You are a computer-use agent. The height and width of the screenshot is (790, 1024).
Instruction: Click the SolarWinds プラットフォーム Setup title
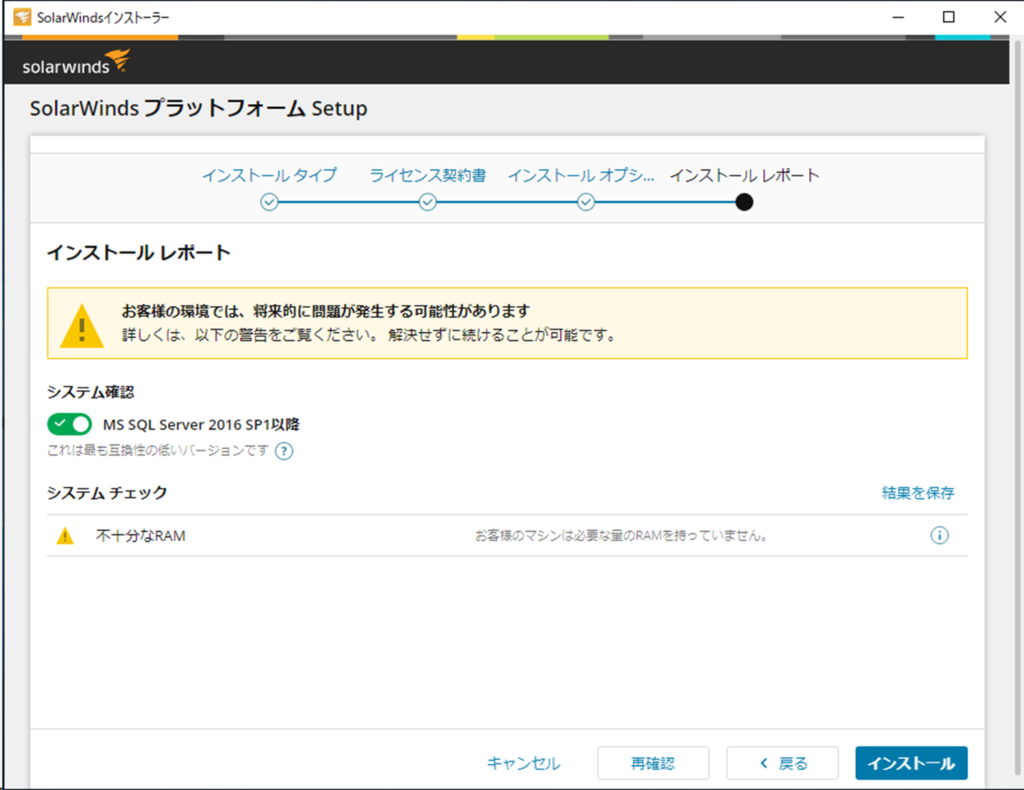tap(199, 108)
